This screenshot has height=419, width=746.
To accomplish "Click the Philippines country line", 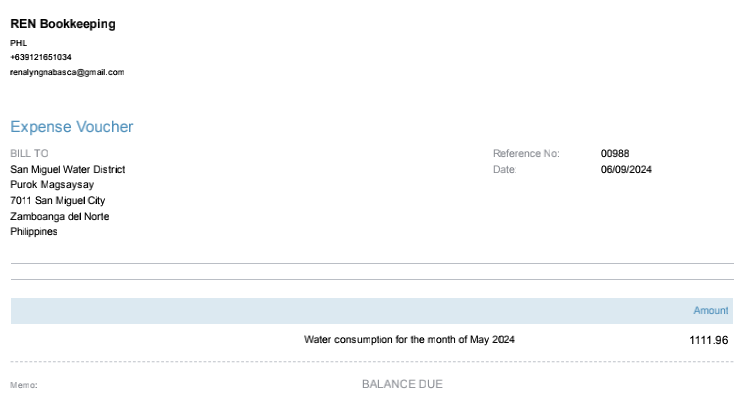I will point(34,232).
